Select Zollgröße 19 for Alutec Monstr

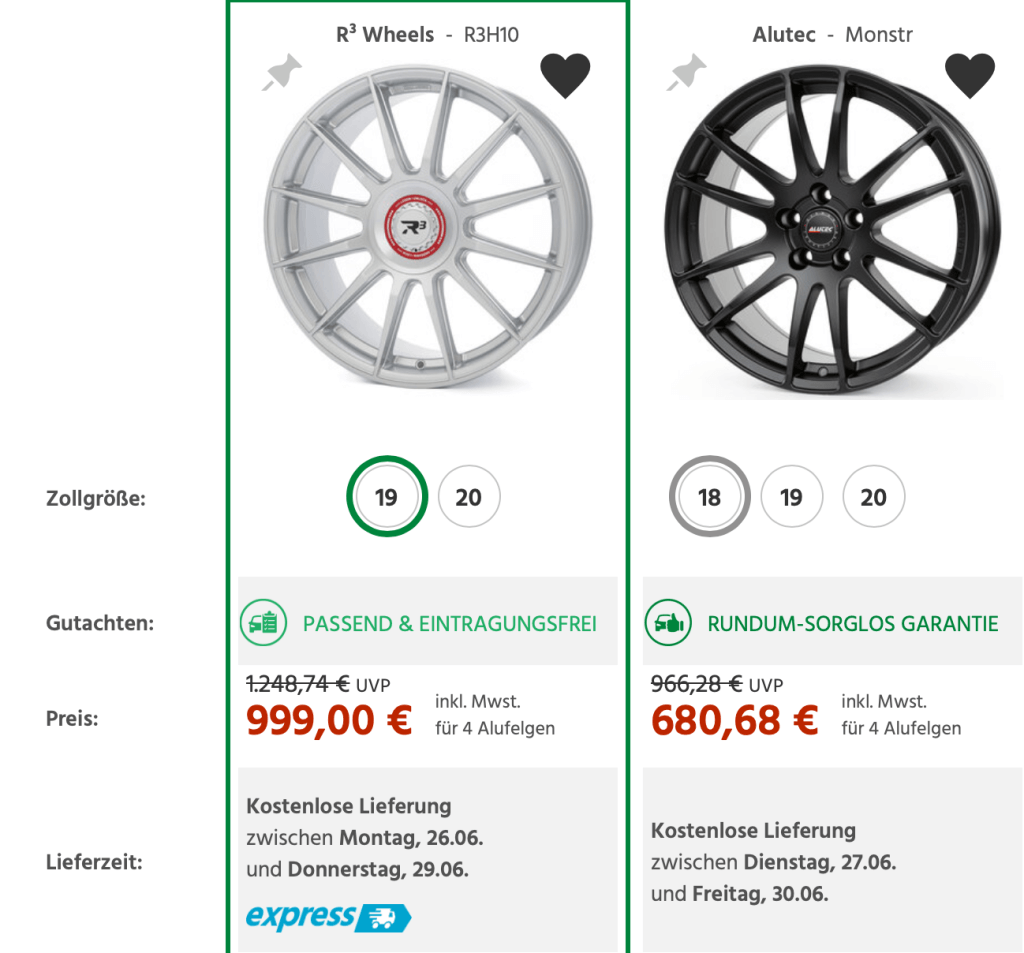[x=791, y=496]
